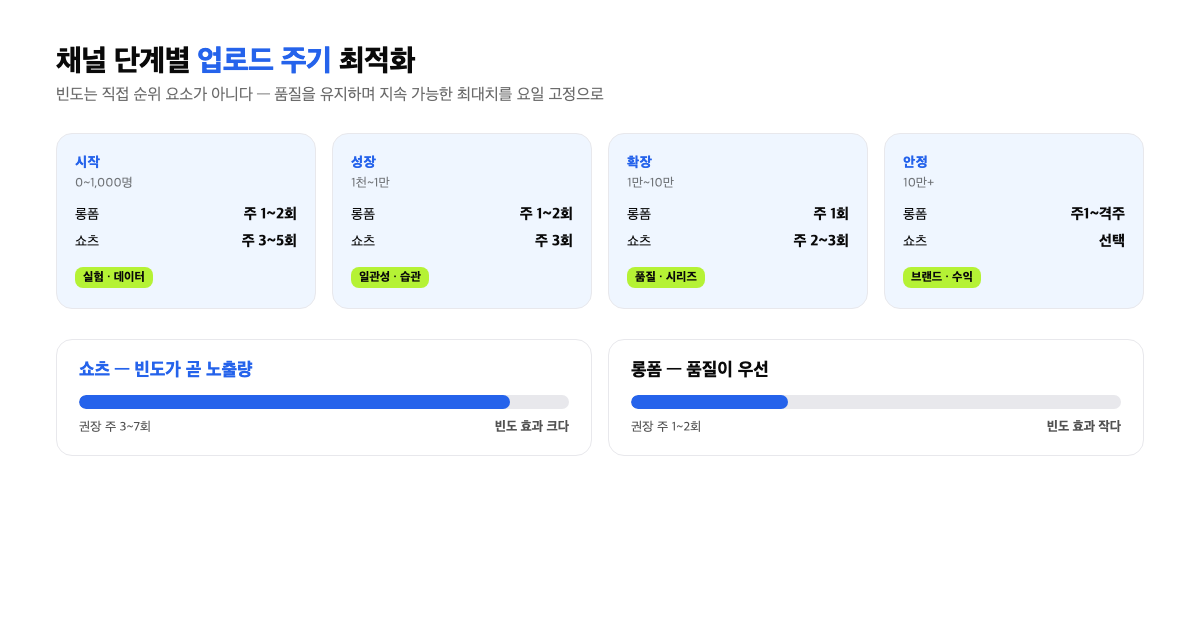Screen dimensions: 1200x640
Task: Click the 롱폼 — 품질이 우선 heading
Action: (700, 369)
